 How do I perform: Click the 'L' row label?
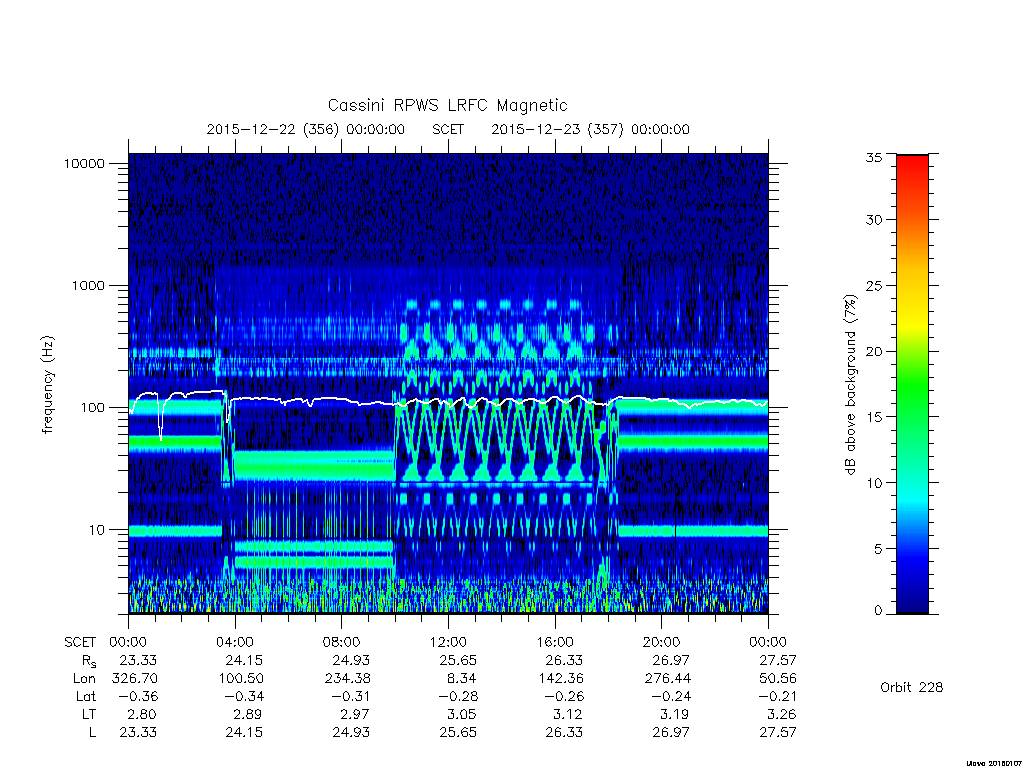(92, 733)
